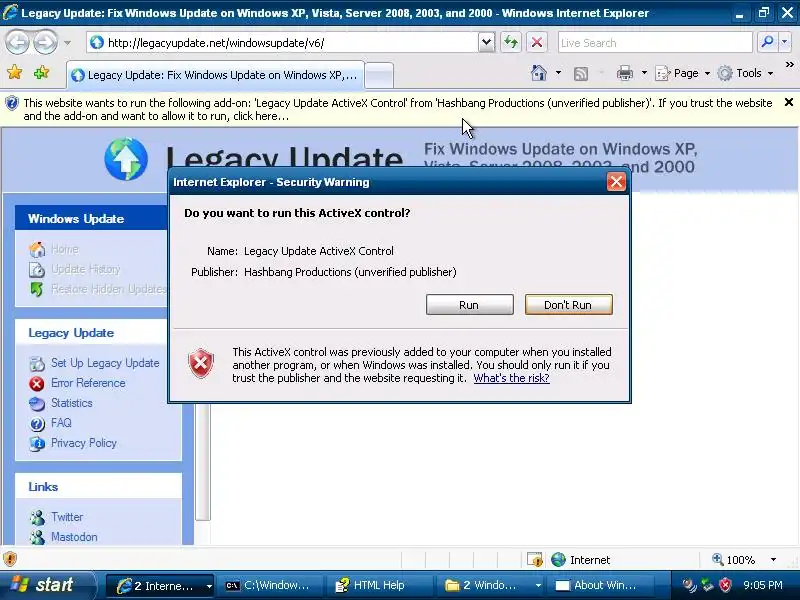The image size is (800, 600).
Task: Click the information bar add-on message
Action: pyautogui.click(x=398, y=109)
